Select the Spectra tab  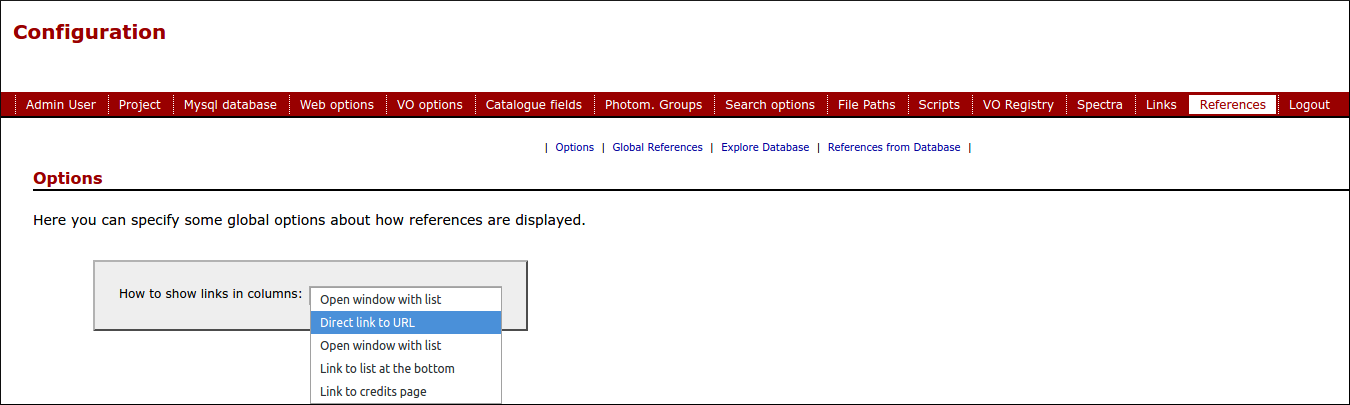1100,104
